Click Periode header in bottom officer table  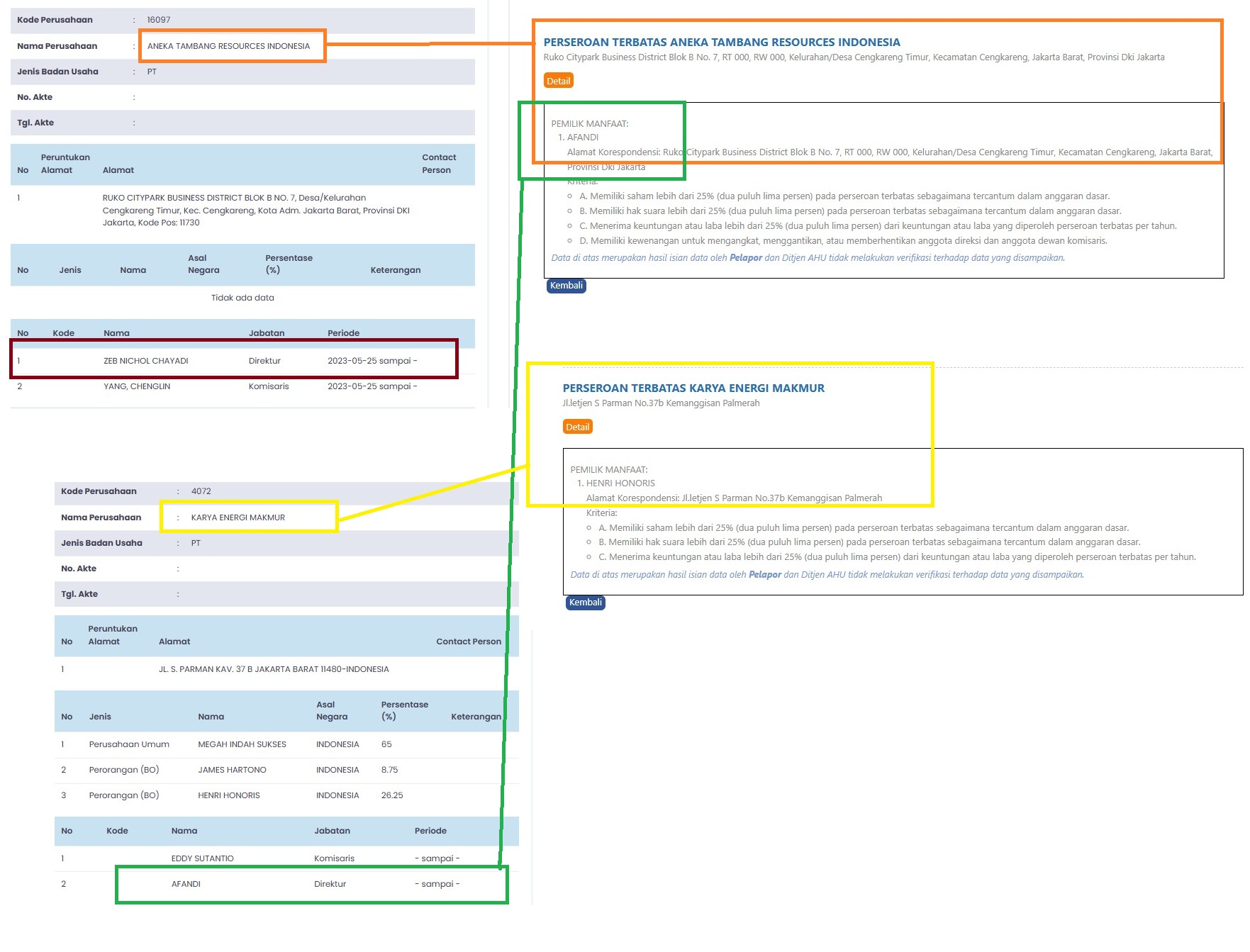tap(430, 831)
